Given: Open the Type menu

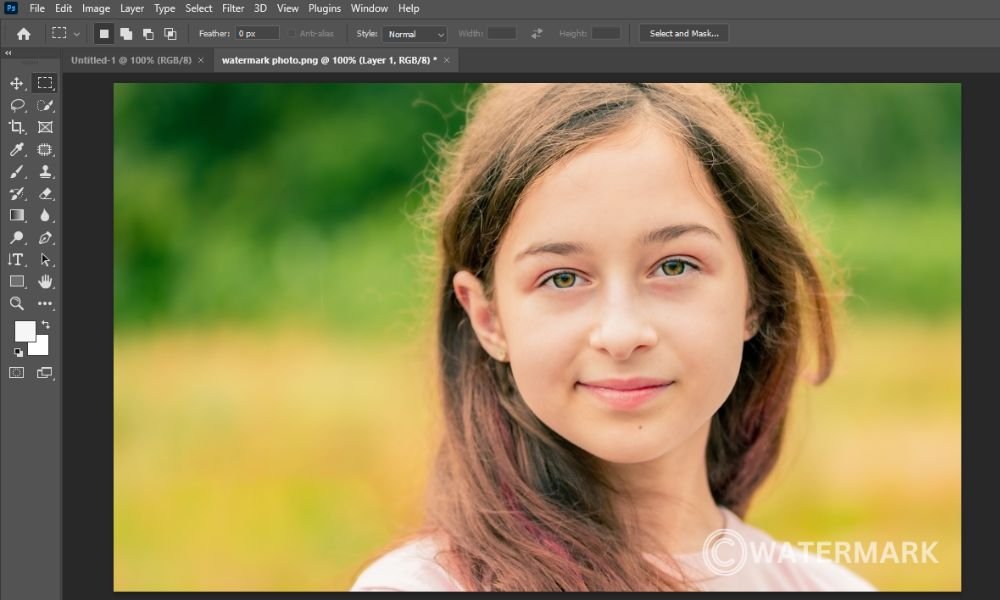Looking at the screenshot, I should 165,8.
